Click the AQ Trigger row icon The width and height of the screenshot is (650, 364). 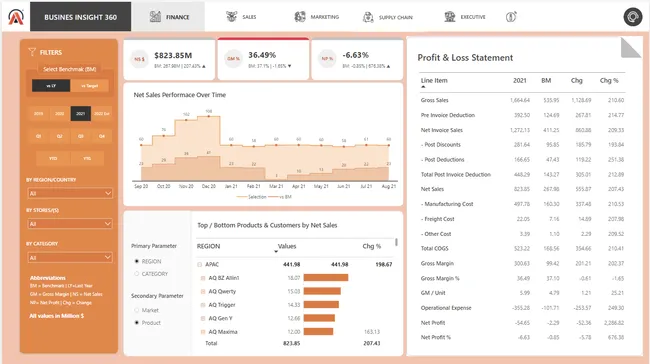tap(203, 305)
